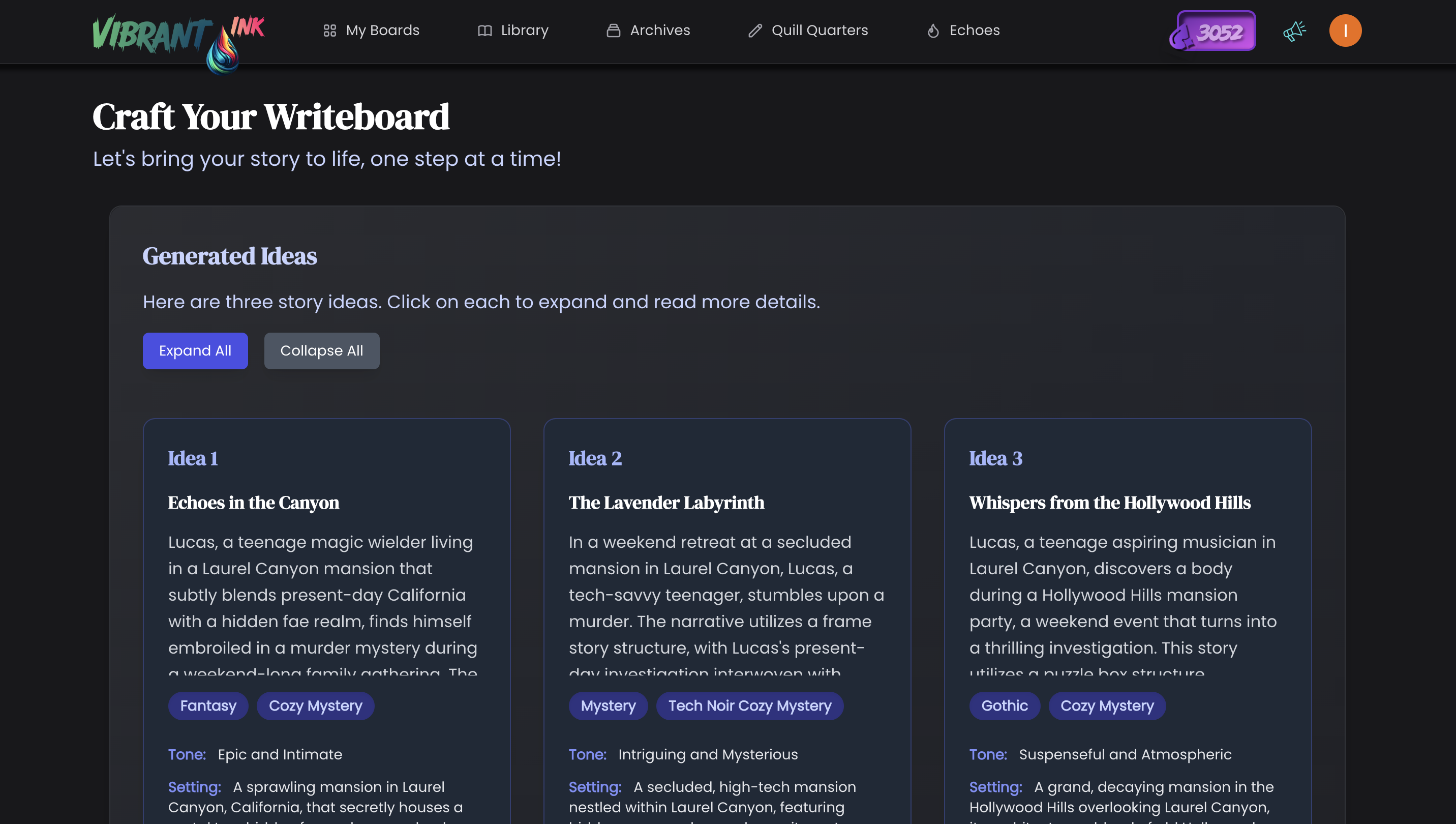The height and width of the screenshot is (824, 1456).
Task: Select the Gothic genre tag
Action: click(1004, 705)
